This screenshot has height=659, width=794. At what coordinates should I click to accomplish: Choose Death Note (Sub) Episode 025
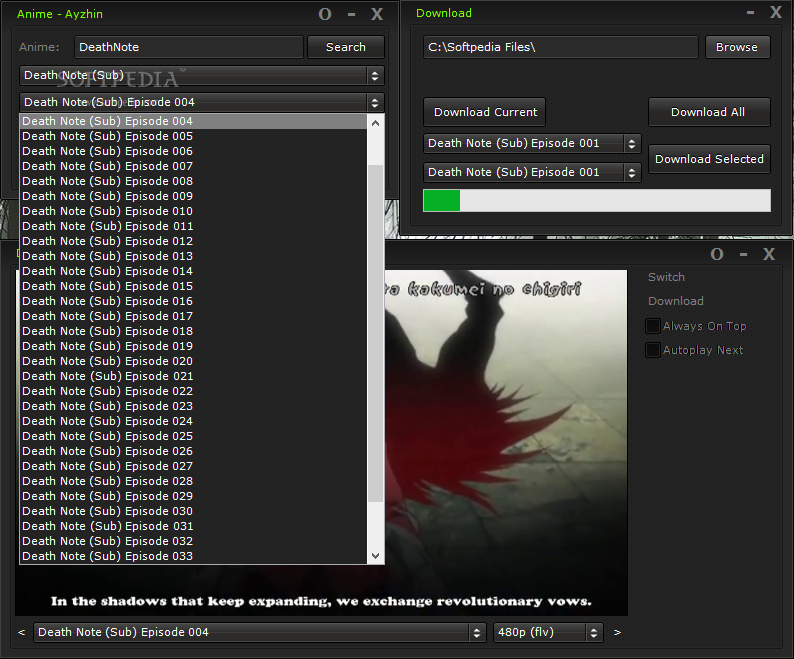(x=193, y=436)
